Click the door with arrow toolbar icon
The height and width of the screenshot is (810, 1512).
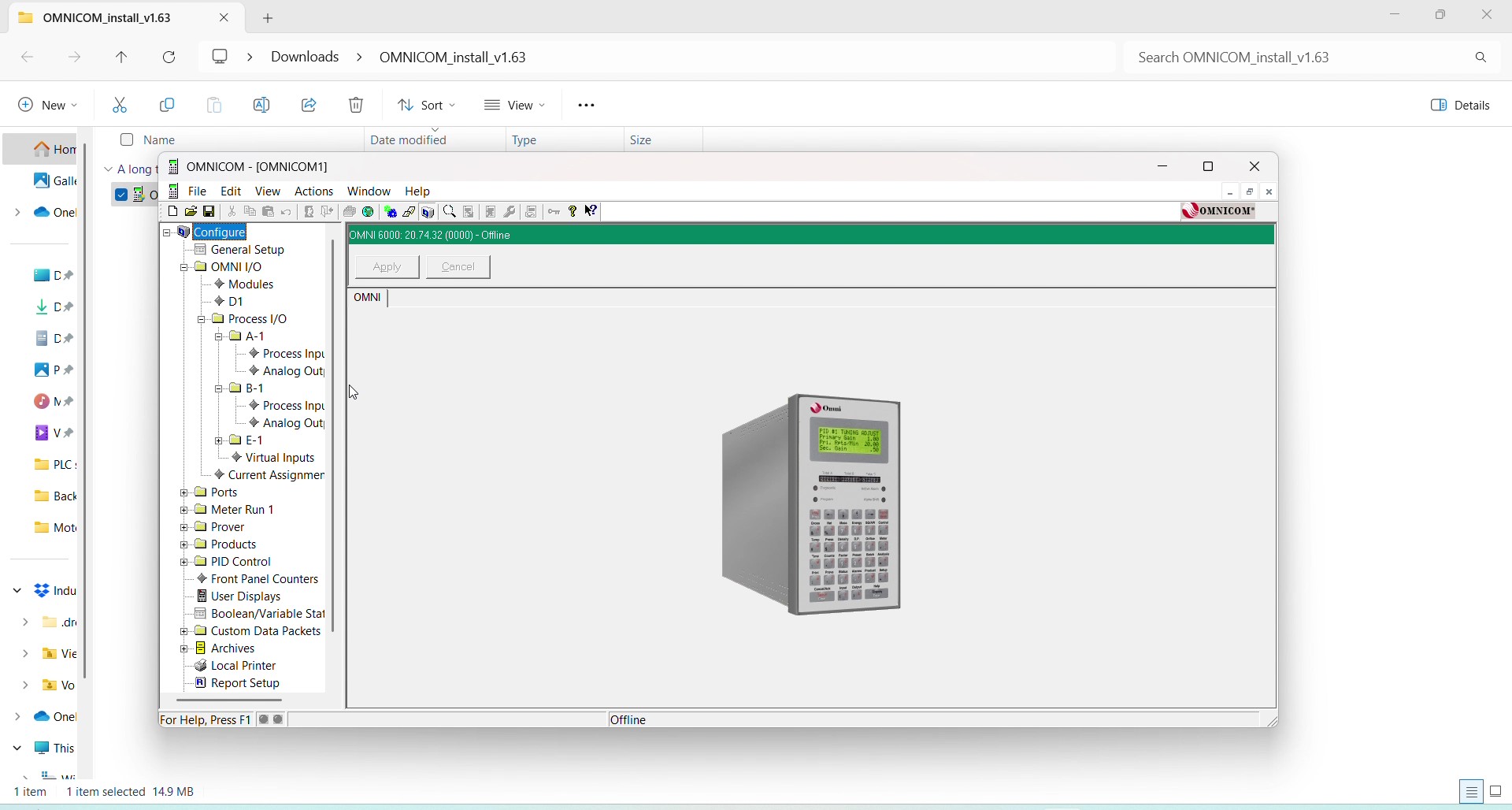coord(328,212)
